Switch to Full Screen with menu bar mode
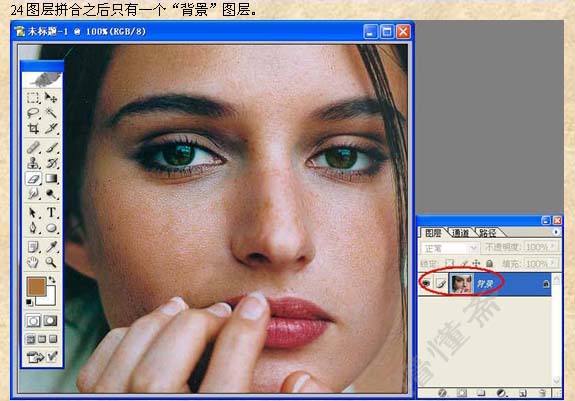The width and height of the screenshot is (575, 401). [x=42, y=339]
